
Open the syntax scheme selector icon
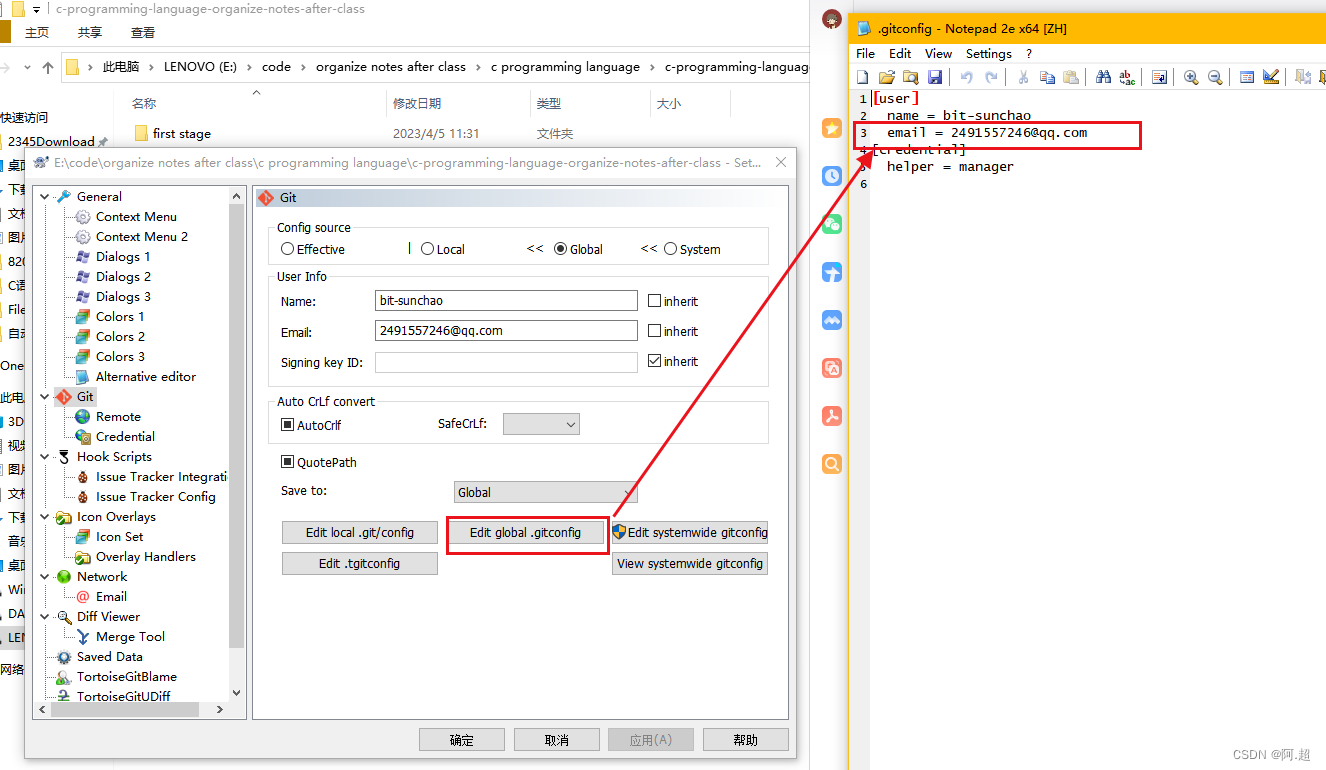[1247, 77]
